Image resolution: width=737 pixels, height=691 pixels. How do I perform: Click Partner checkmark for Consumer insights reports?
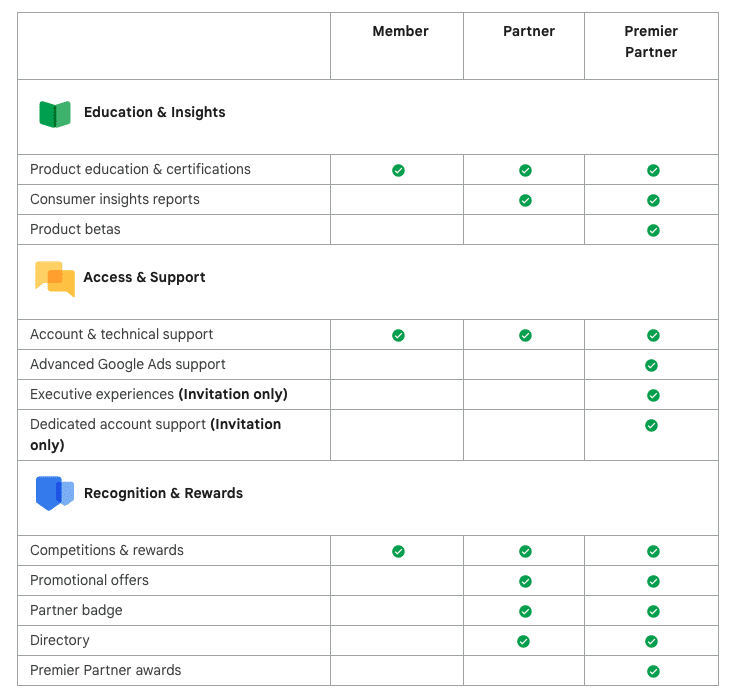525,200
